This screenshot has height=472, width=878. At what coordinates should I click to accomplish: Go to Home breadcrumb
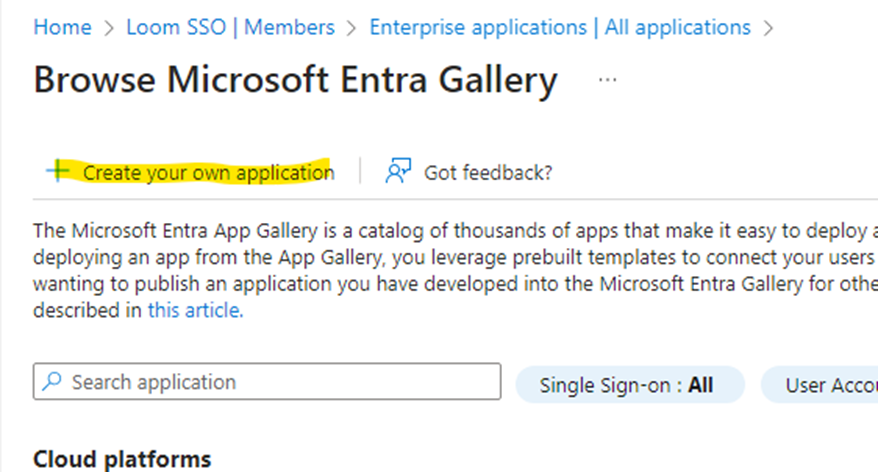[62, 27]
